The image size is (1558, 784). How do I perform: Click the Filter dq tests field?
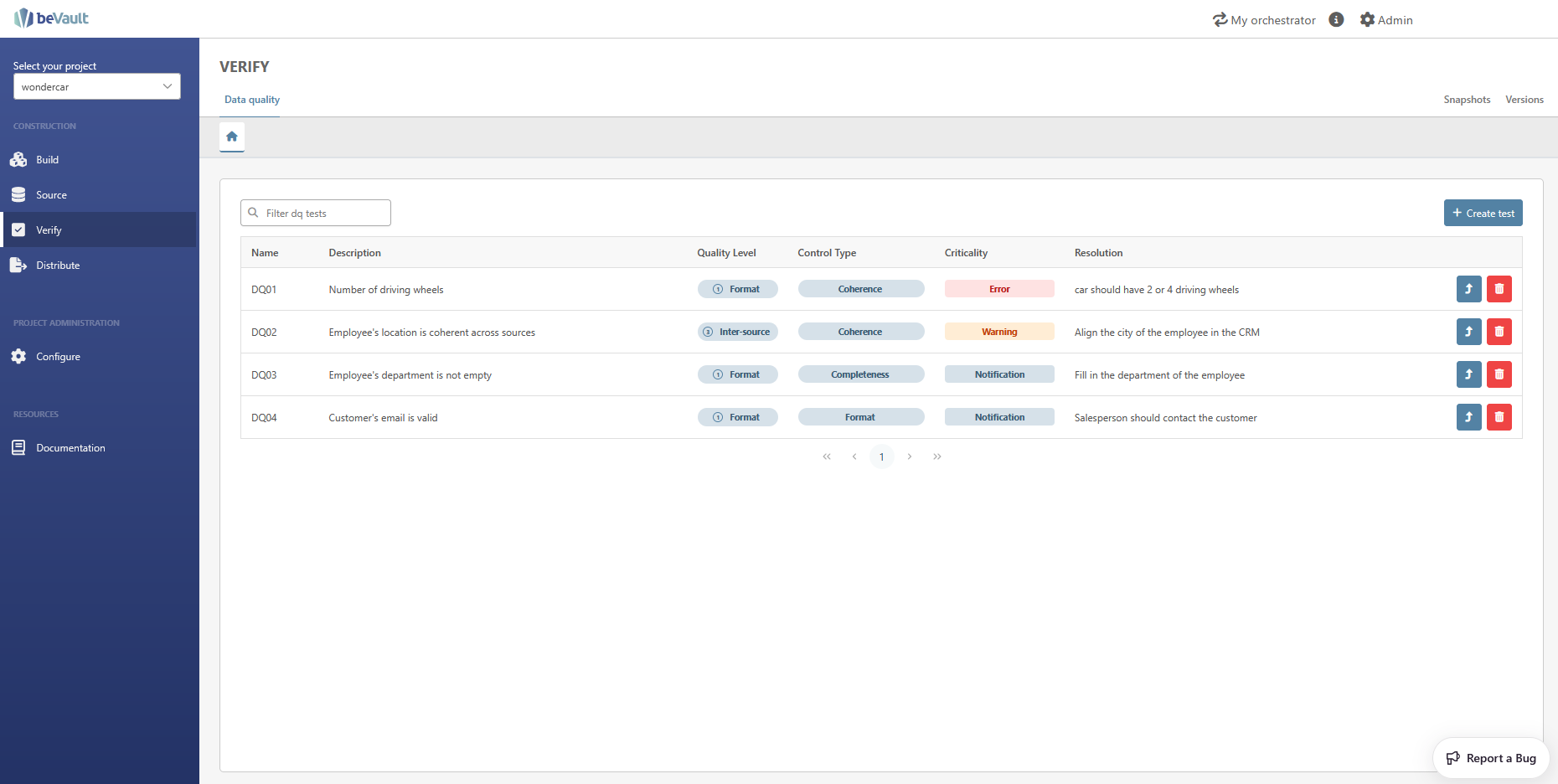pyautogui.click(x=322, y=214)
